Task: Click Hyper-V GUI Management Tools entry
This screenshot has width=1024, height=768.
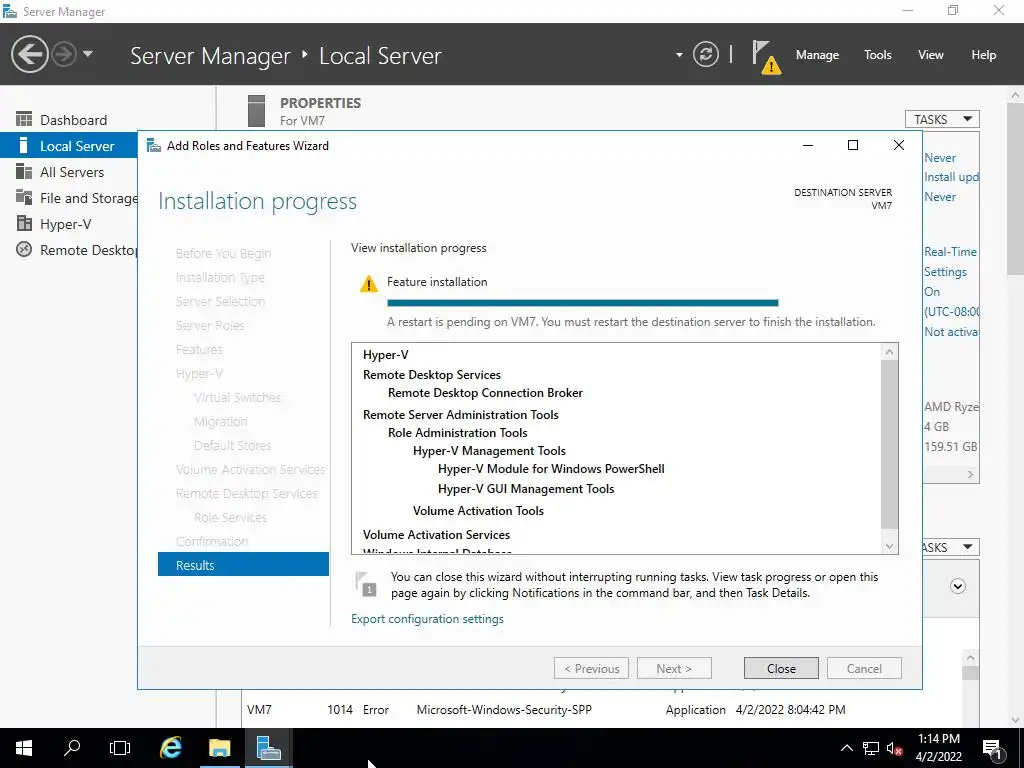Action: 526,488
